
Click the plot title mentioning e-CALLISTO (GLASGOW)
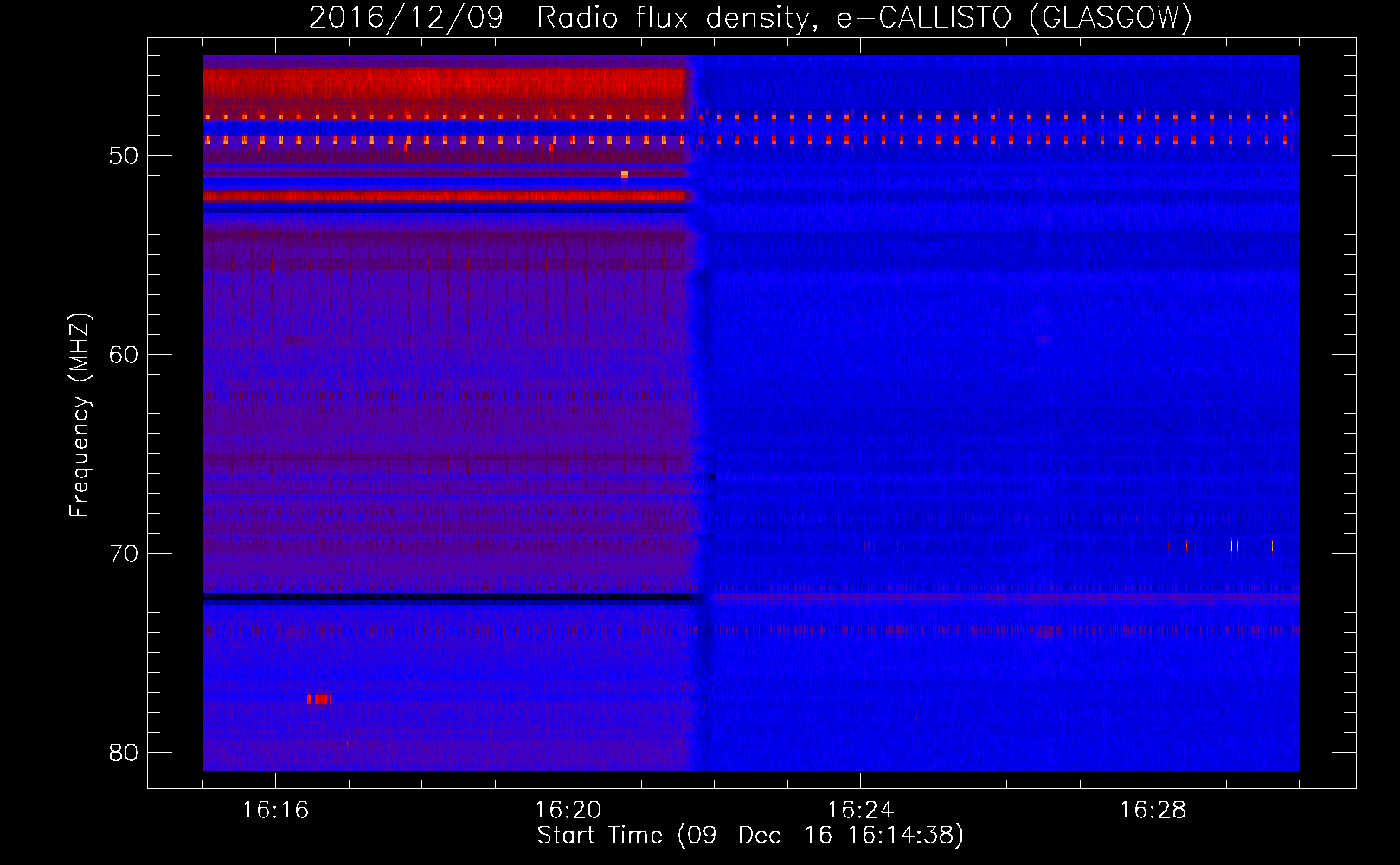750,17
